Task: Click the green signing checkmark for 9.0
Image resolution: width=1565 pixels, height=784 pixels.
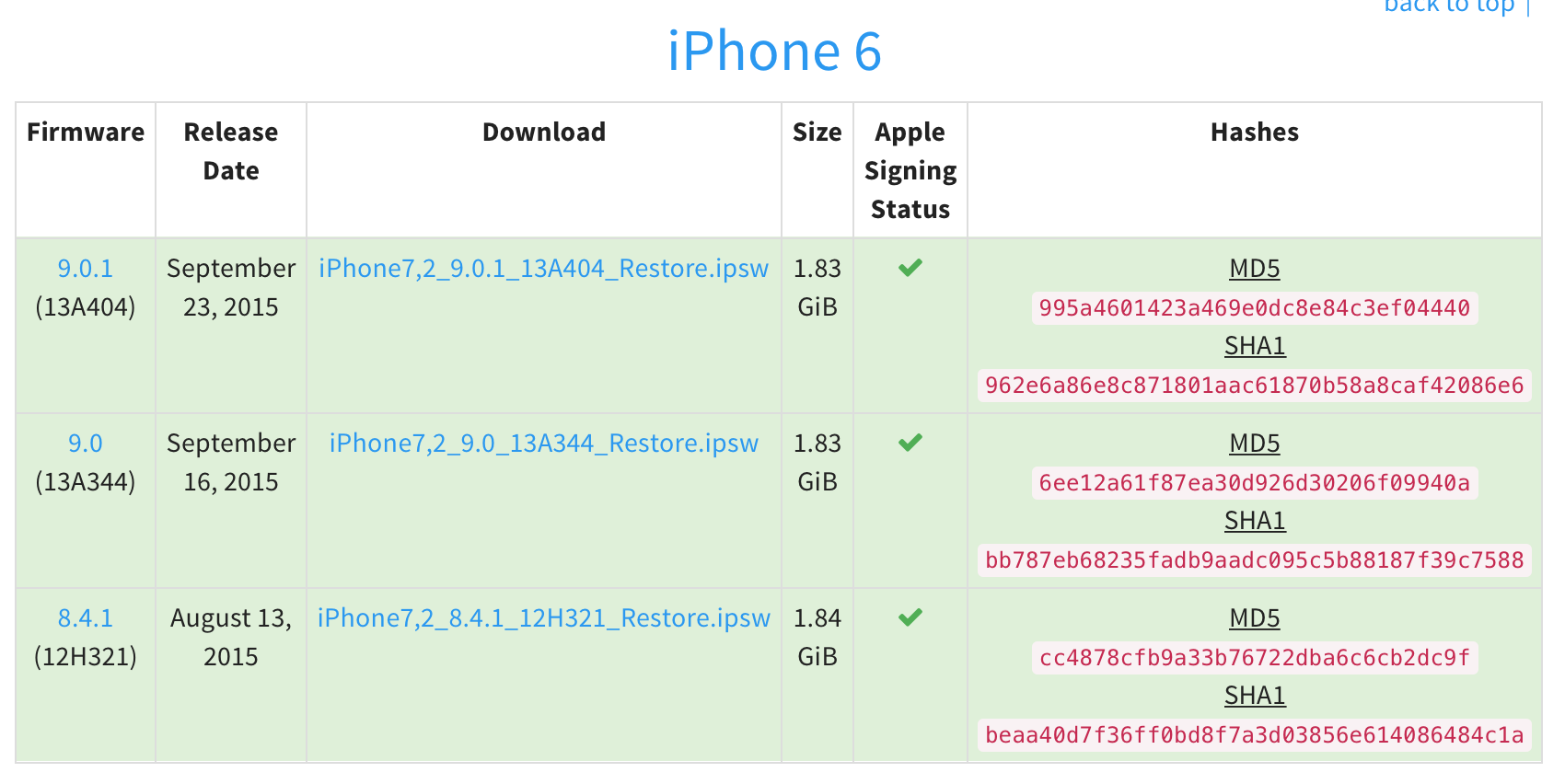Action: (x=910, y=443)
